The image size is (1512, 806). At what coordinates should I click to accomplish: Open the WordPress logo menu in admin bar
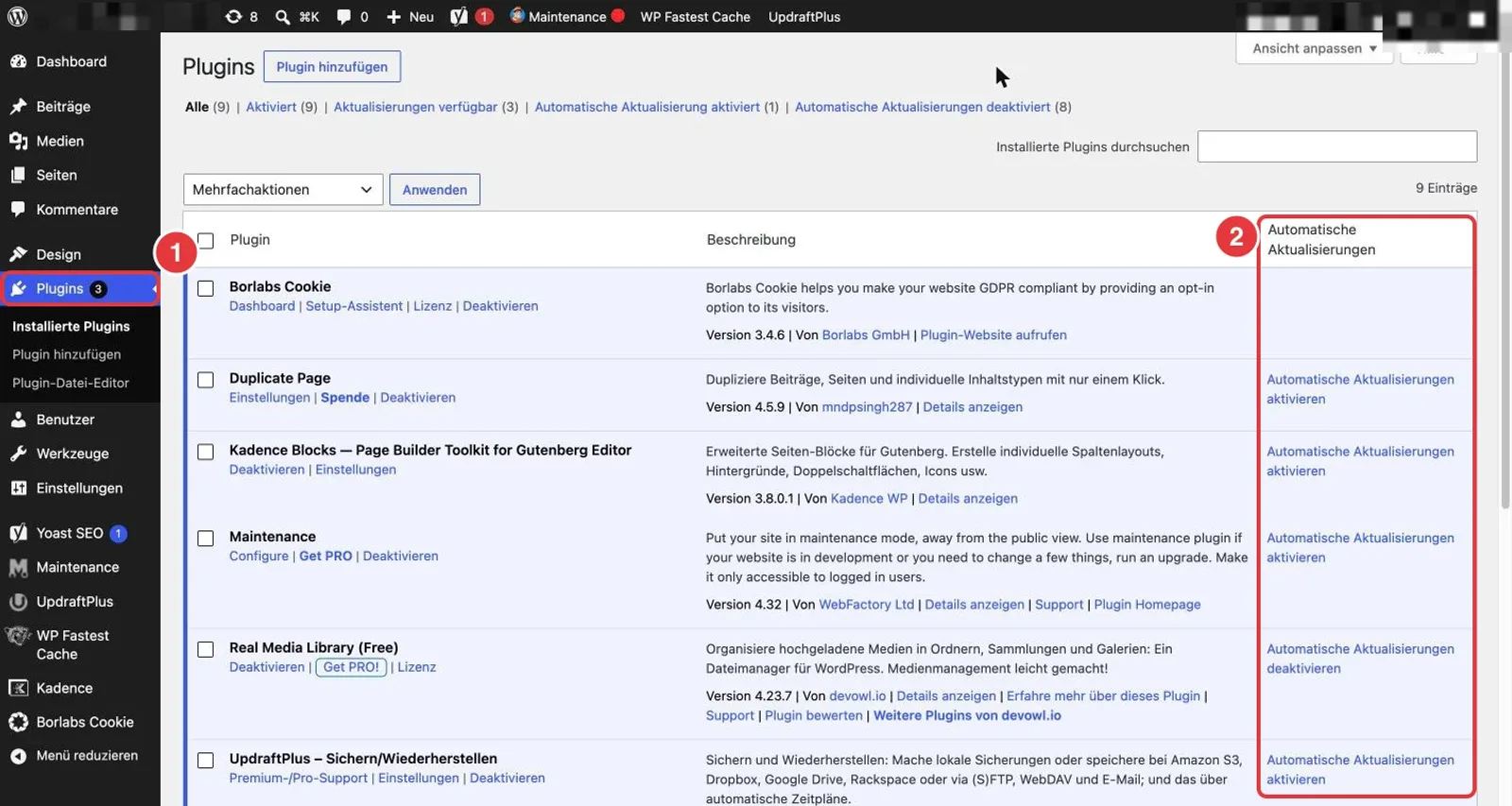(x=18, y=16)
